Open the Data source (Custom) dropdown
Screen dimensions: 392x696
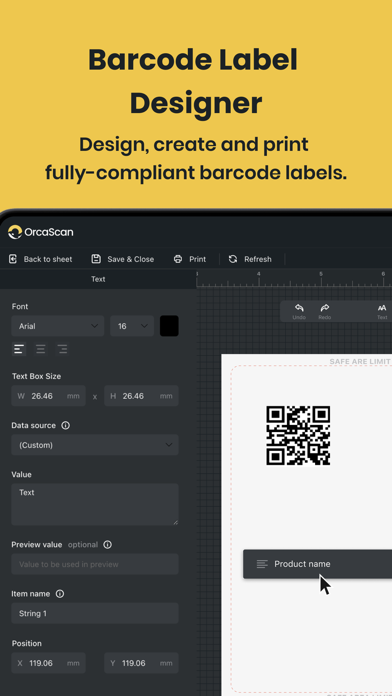tap(95, 445)
